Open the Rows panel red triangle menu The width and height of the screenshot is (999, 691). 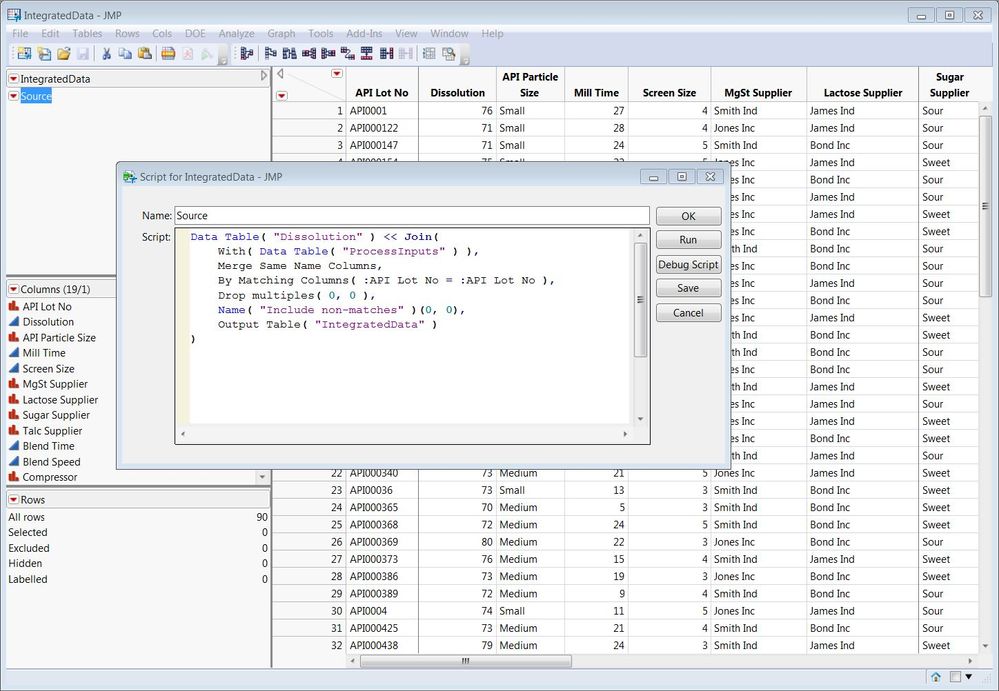(12, 498)
